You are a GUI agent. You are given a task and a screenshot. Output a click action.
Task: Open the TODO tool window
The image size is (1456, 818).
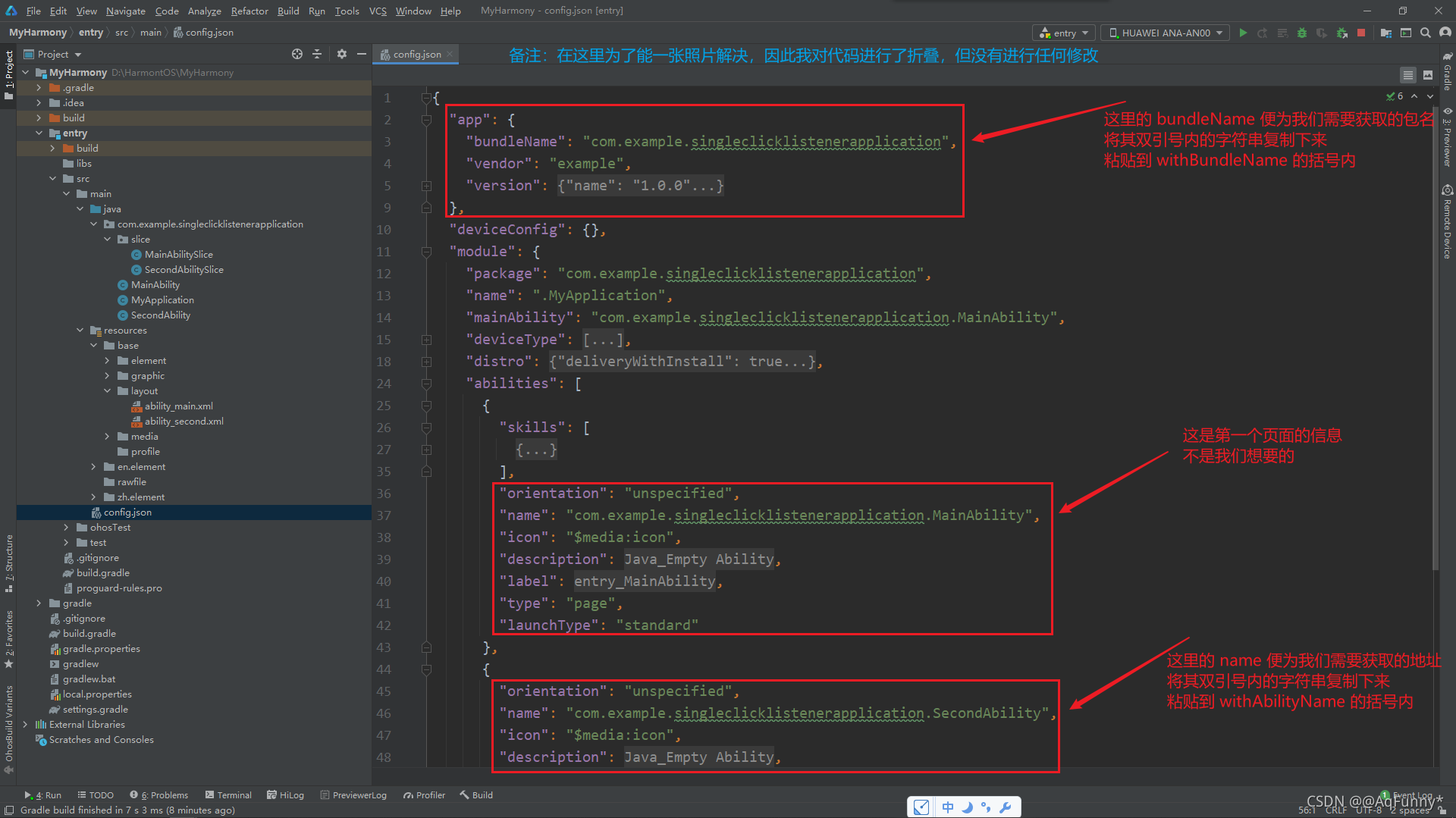96,794
